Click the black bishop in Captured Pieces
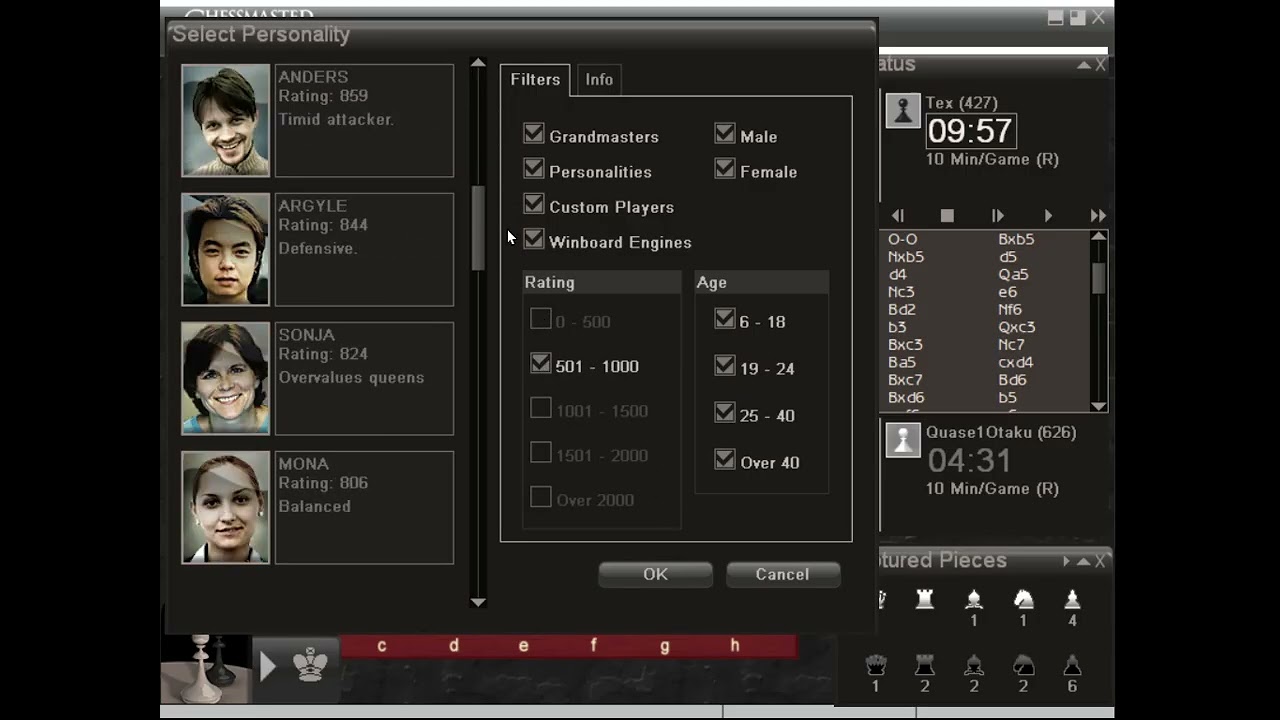The image size is (1280, 720). pos(974,665)
